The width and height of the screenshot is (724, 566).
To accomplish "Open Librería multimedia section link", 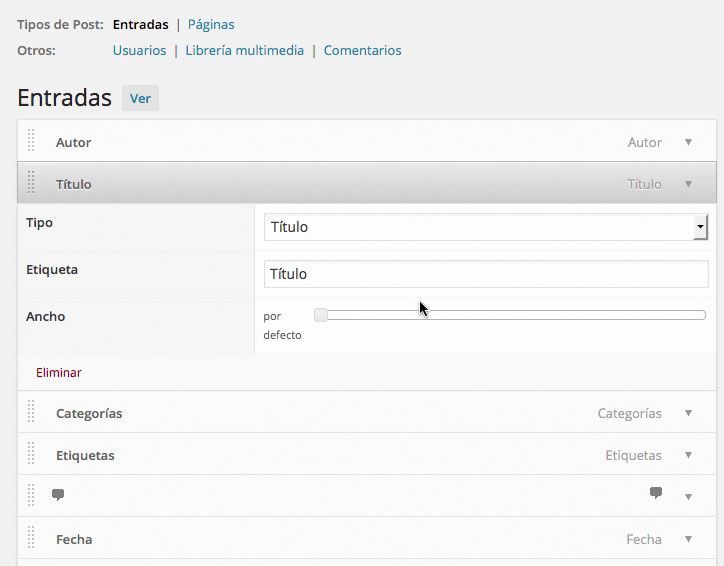I will (x=245, y=50).
